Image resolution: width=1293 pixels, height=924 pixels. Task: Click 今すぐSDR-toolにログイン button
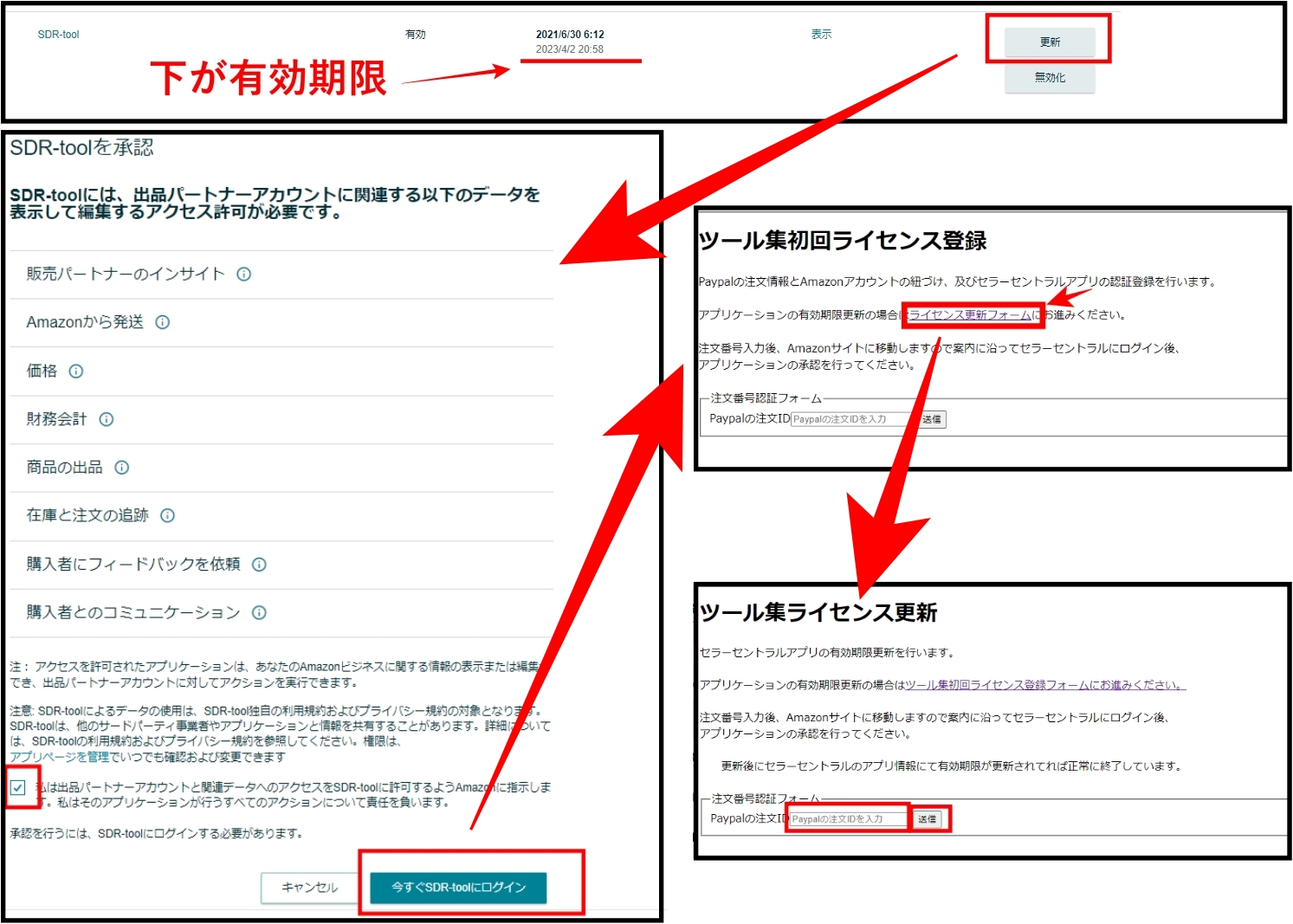[458, 888]
